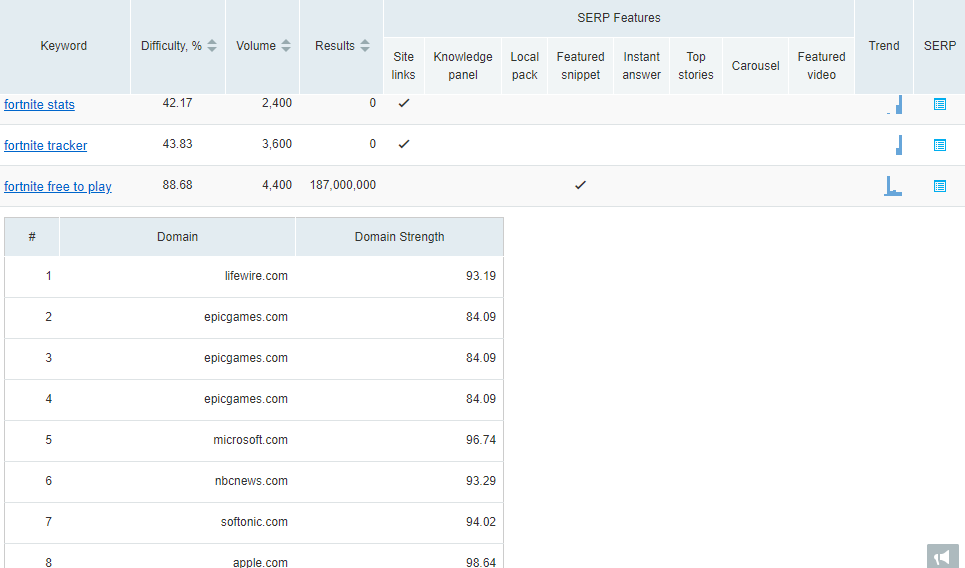Viewport: 965px width, 568px height.
Task: Open SERP icon for fortnite tracker row
Action: tap(939, 145)
